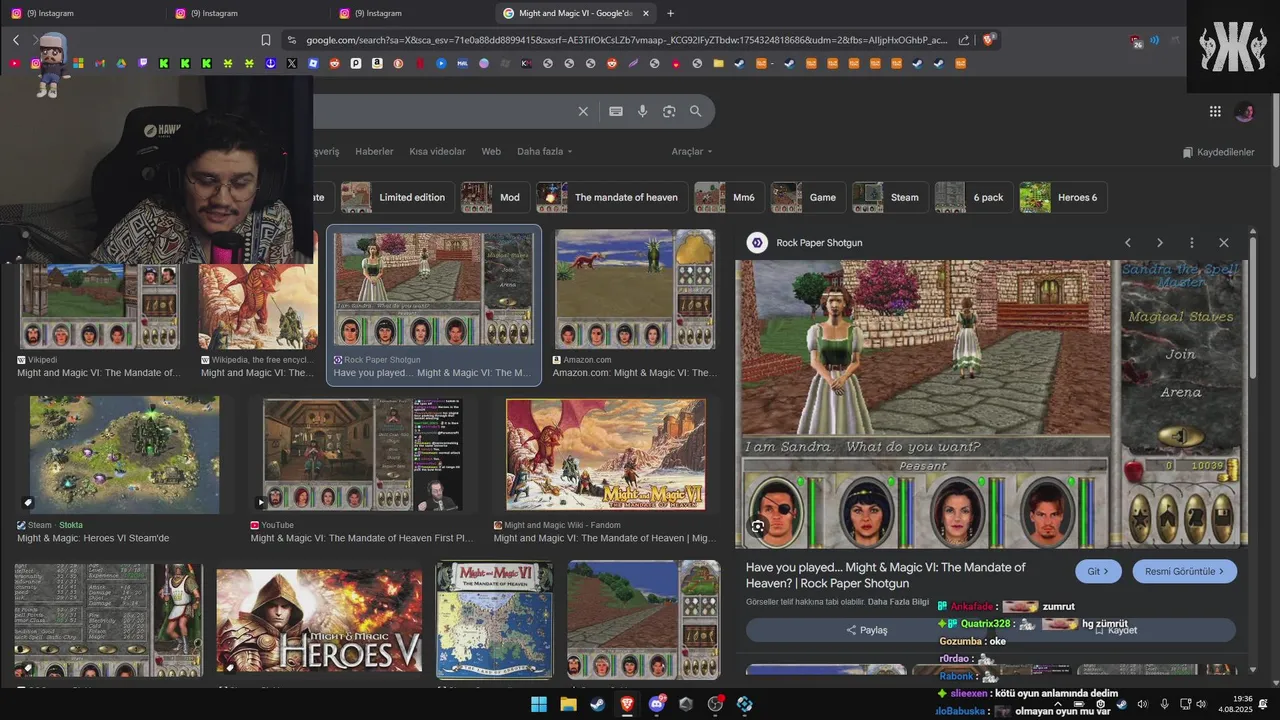Filter images by The mandate of heaven chip
This screenshot has height=720, width=1280.
click(611, 197)
